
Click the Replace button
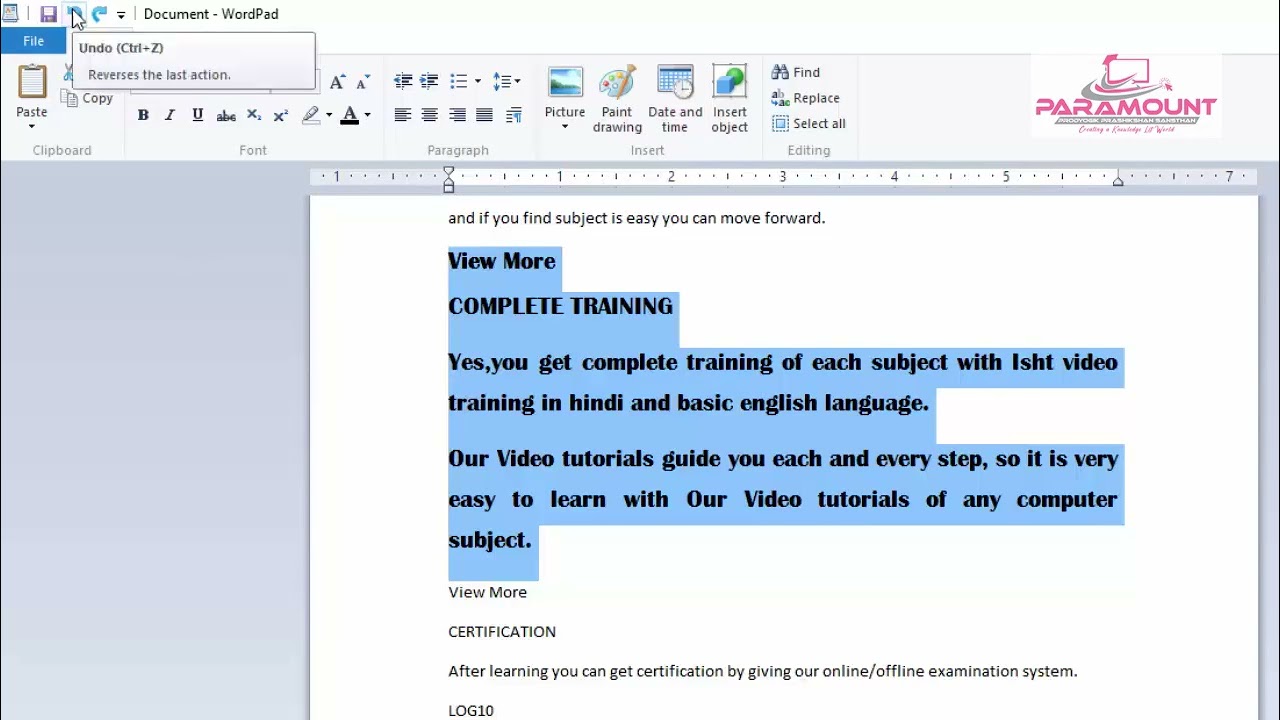click(806, 98)
